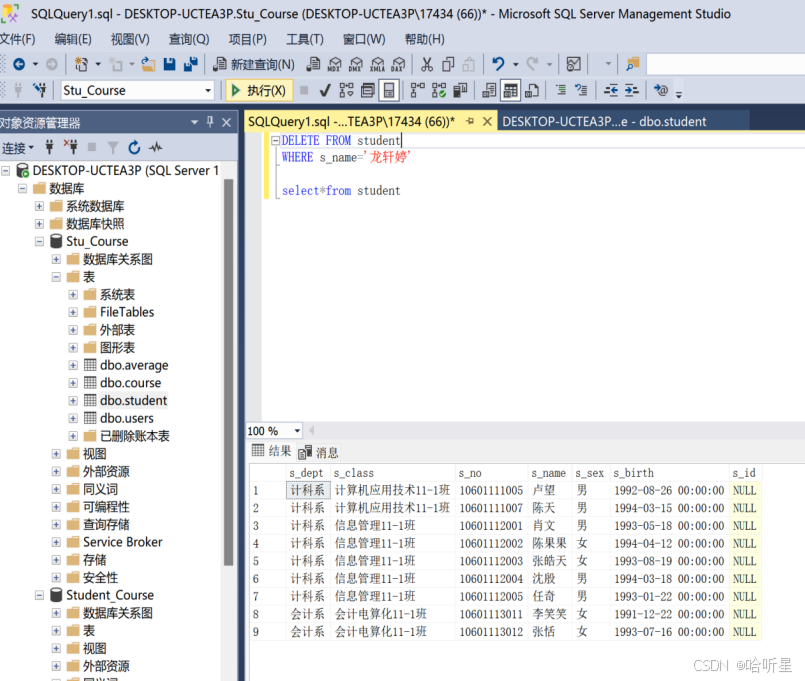Screen dimensions: 805x681
Task: Increase the line indent
Action: (631, 90)
